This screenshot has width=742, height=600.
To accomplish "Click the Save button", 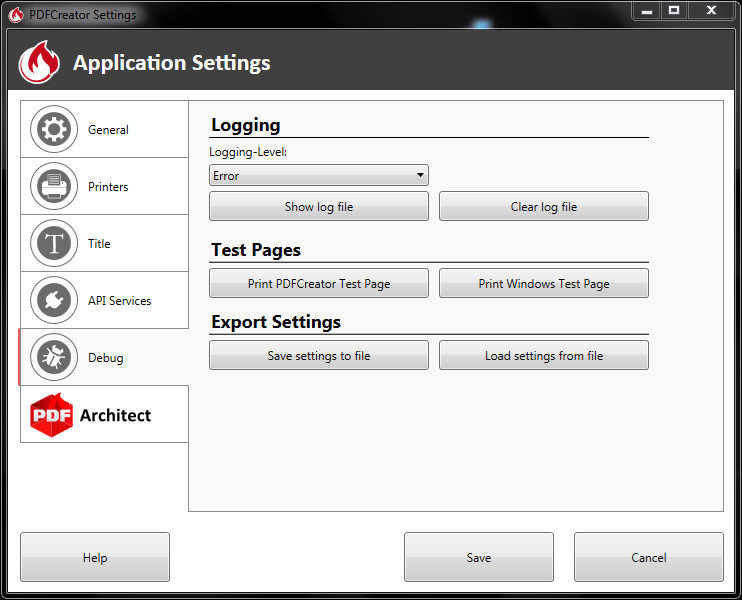I will (x=478, y=557).
